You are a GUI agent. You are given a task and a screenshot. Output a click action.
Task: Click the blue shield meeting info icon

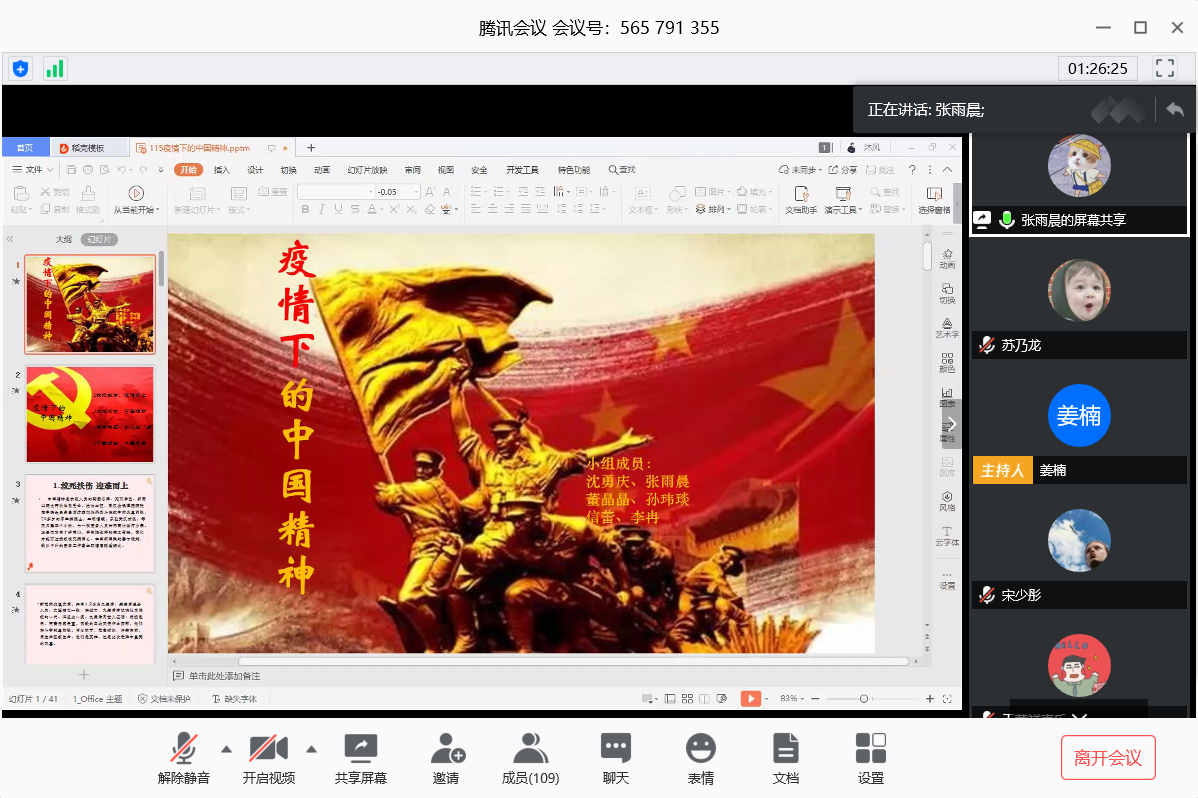click(21, 69)
